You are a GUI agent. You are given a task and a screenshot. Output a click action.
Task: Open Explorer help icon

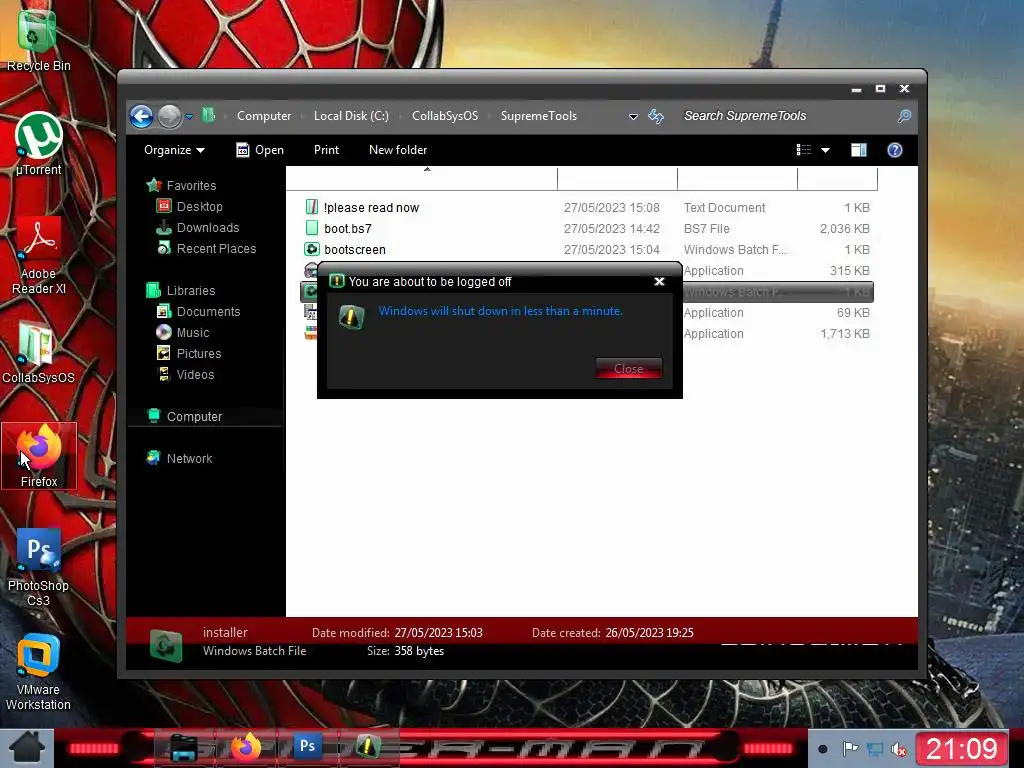coord(895,150)
